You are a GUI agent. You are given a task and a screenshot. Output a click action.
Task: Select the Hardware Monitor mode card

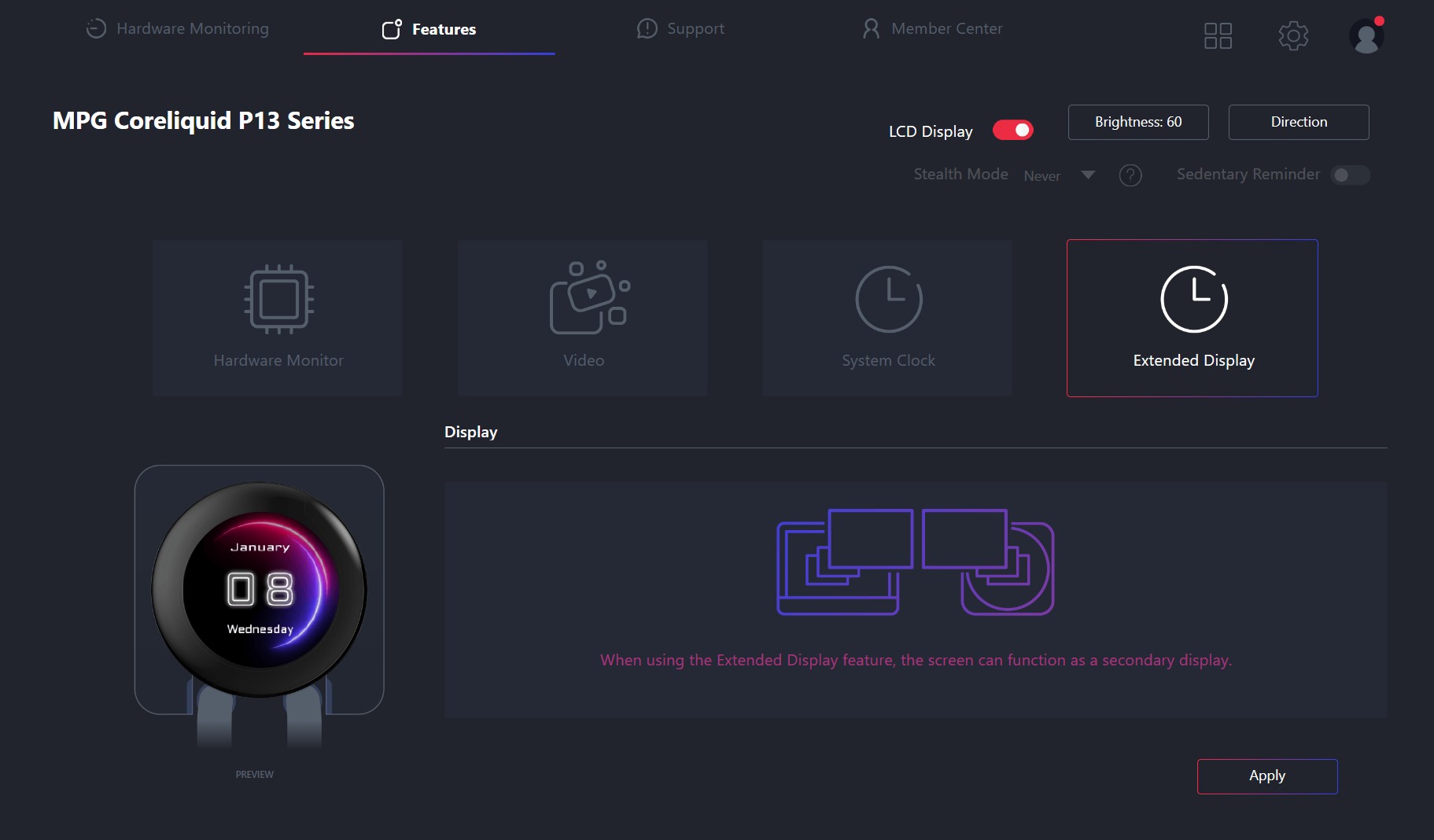pyautogui.click(x=278, y=318)
